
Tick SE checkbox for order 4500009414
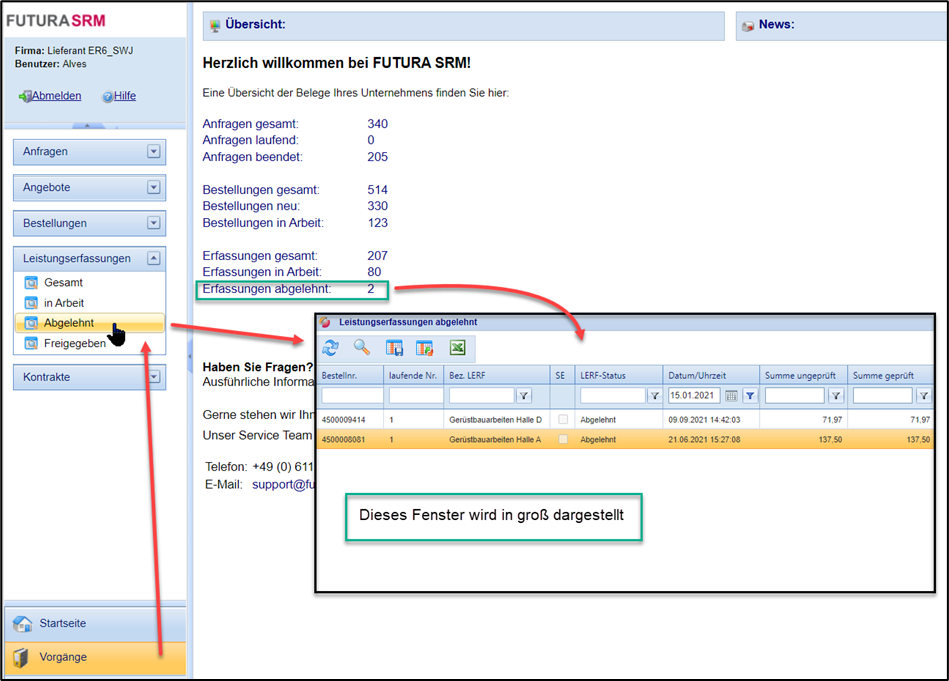click(x=564, y=420)
